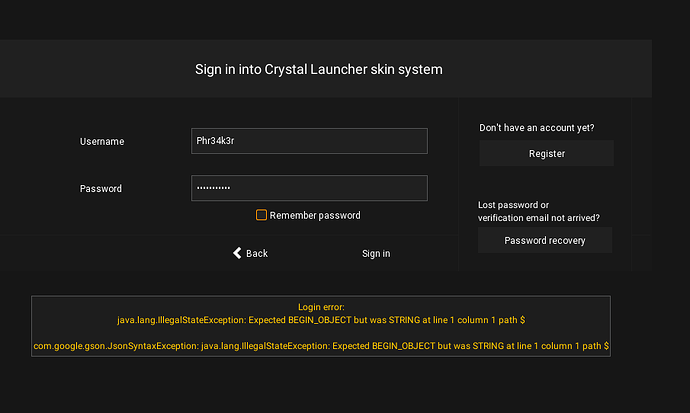Toggle the Remember password checkbox
Image resolution: width=690 pixels, height=413 pixels.
[262, 215]
